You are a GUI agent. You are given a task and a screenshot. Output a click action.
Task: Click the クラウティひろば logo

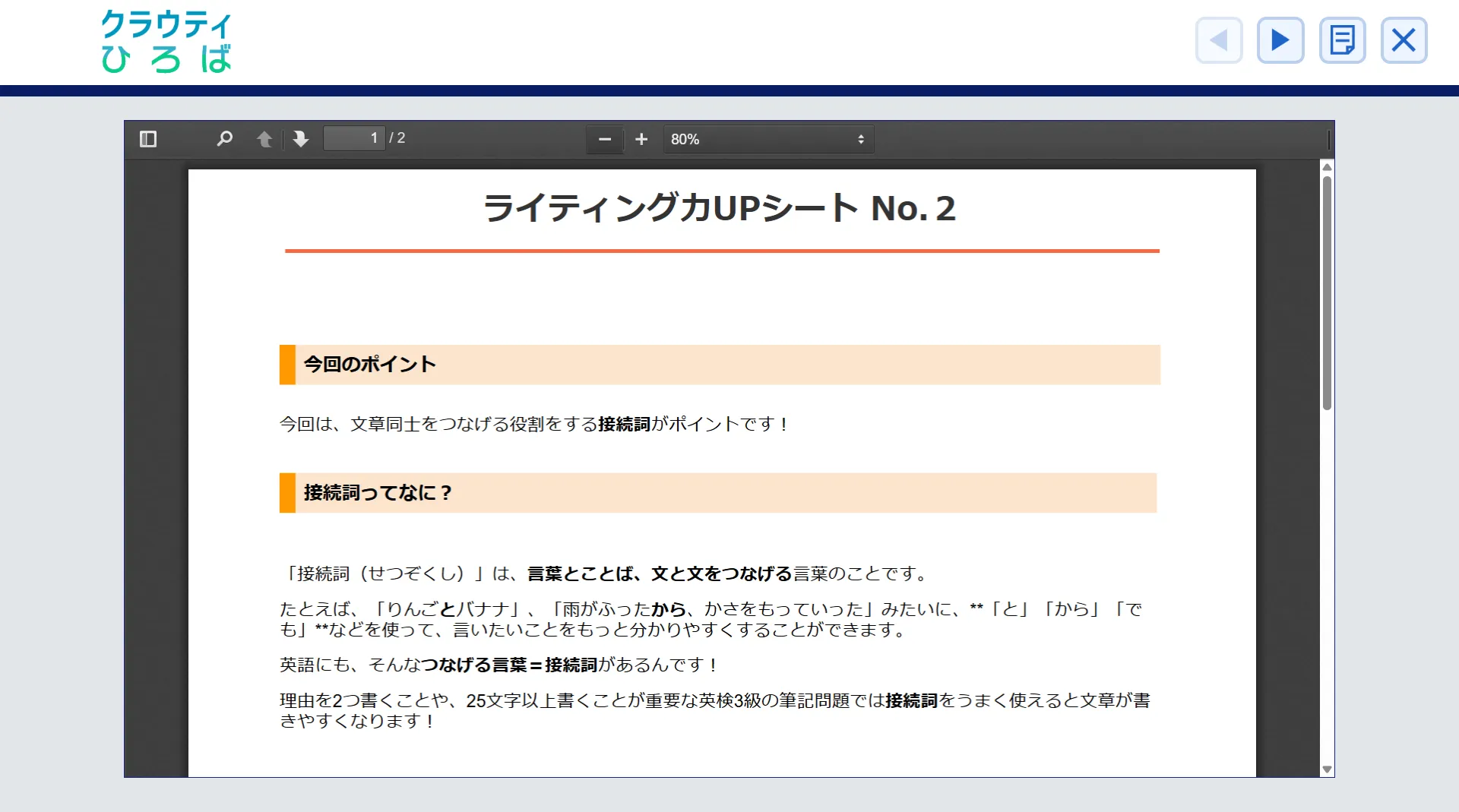166,42
